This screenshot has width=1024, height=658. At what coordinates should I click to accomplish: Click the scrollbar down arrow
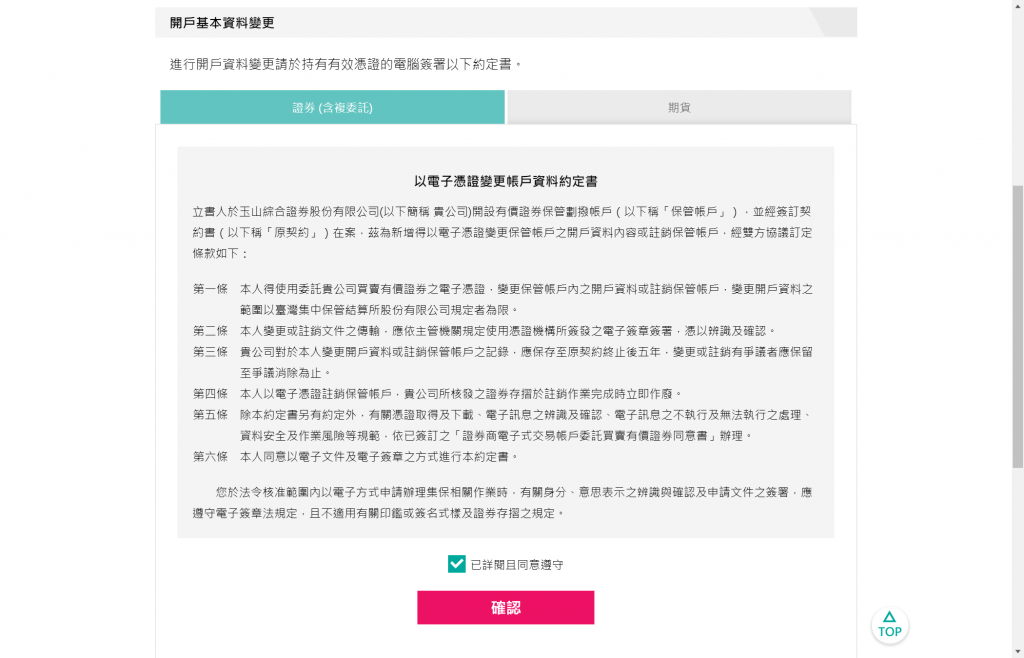click(x=1017, y=653)
